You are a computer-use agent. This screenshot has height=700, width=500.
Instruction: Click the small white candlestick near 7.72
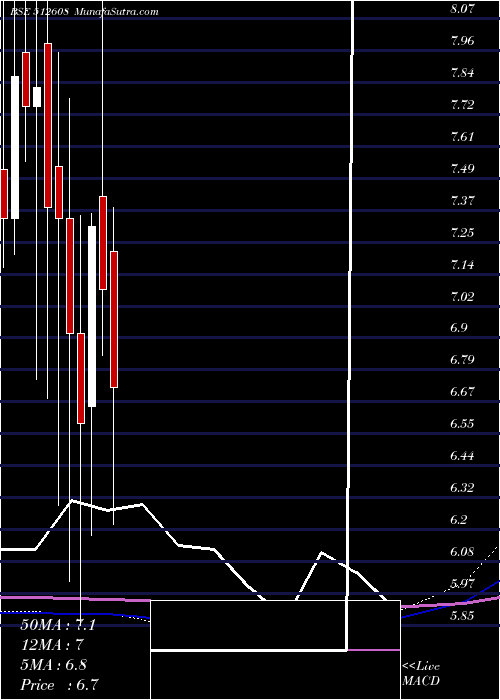point(37,97)
